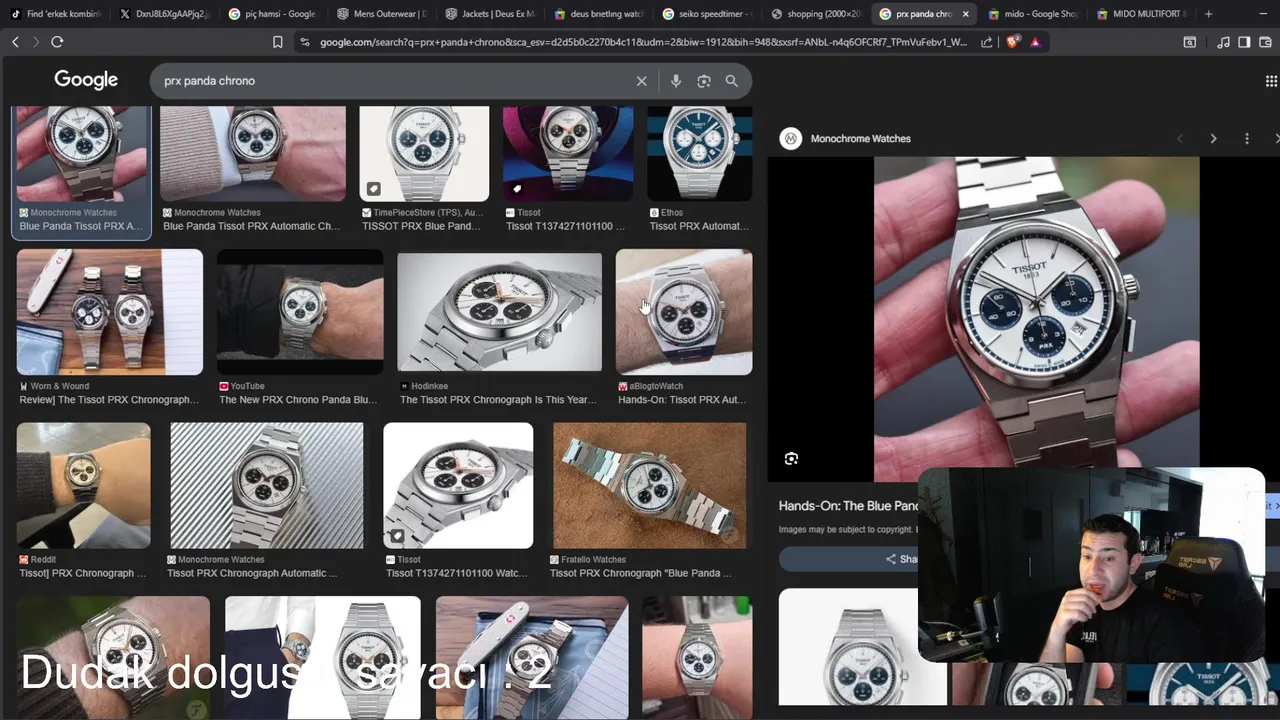Open site settings icon left of URL
Viewport: 1280px width, 720px height.
[305, 42]
